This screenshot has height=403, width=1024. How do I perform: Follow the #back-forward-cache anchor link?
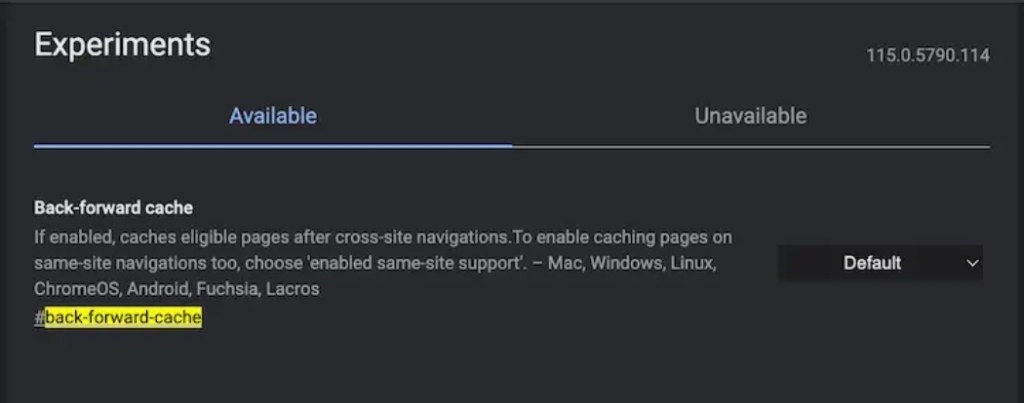point(118,318)
